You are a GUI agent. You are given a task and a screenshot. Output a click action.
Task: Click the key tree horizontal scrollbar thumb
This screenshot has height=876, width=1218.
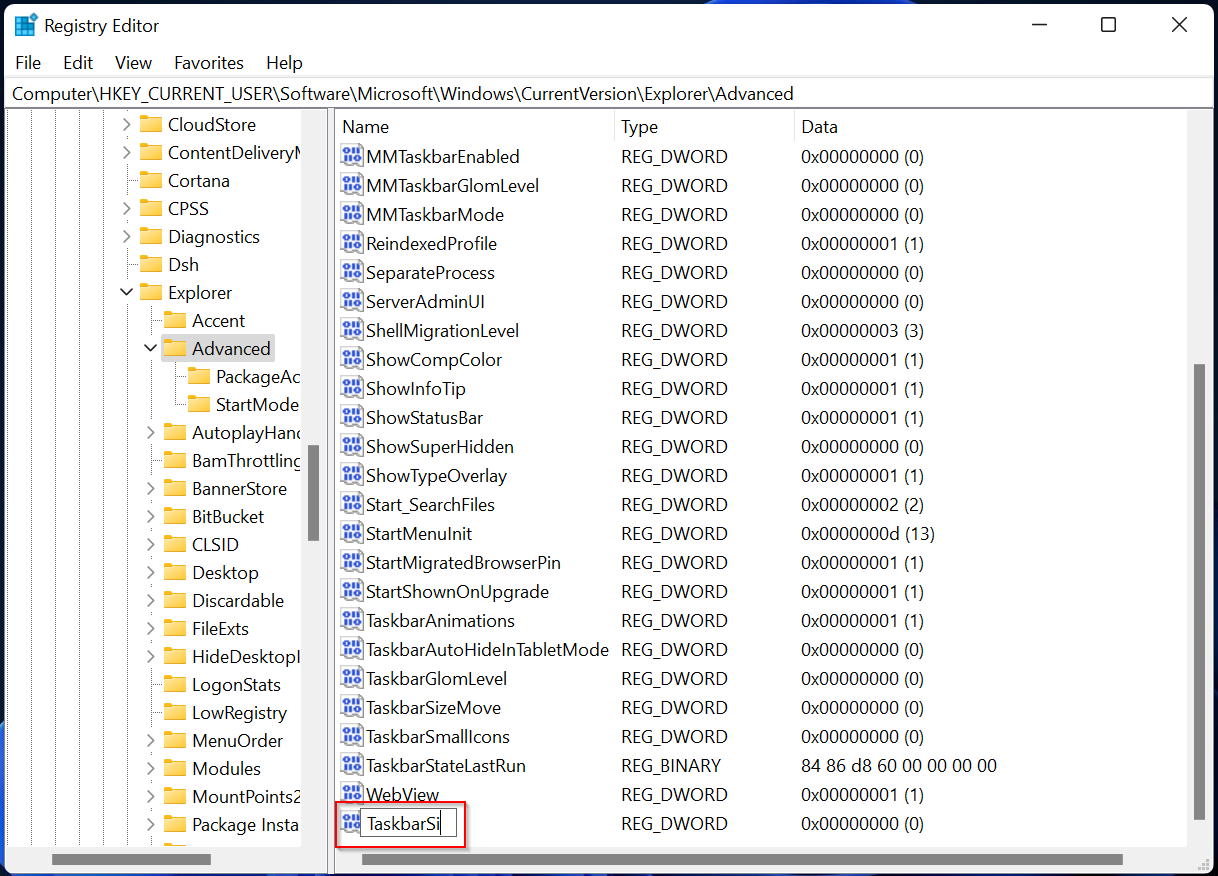click(x=131, y=859)
